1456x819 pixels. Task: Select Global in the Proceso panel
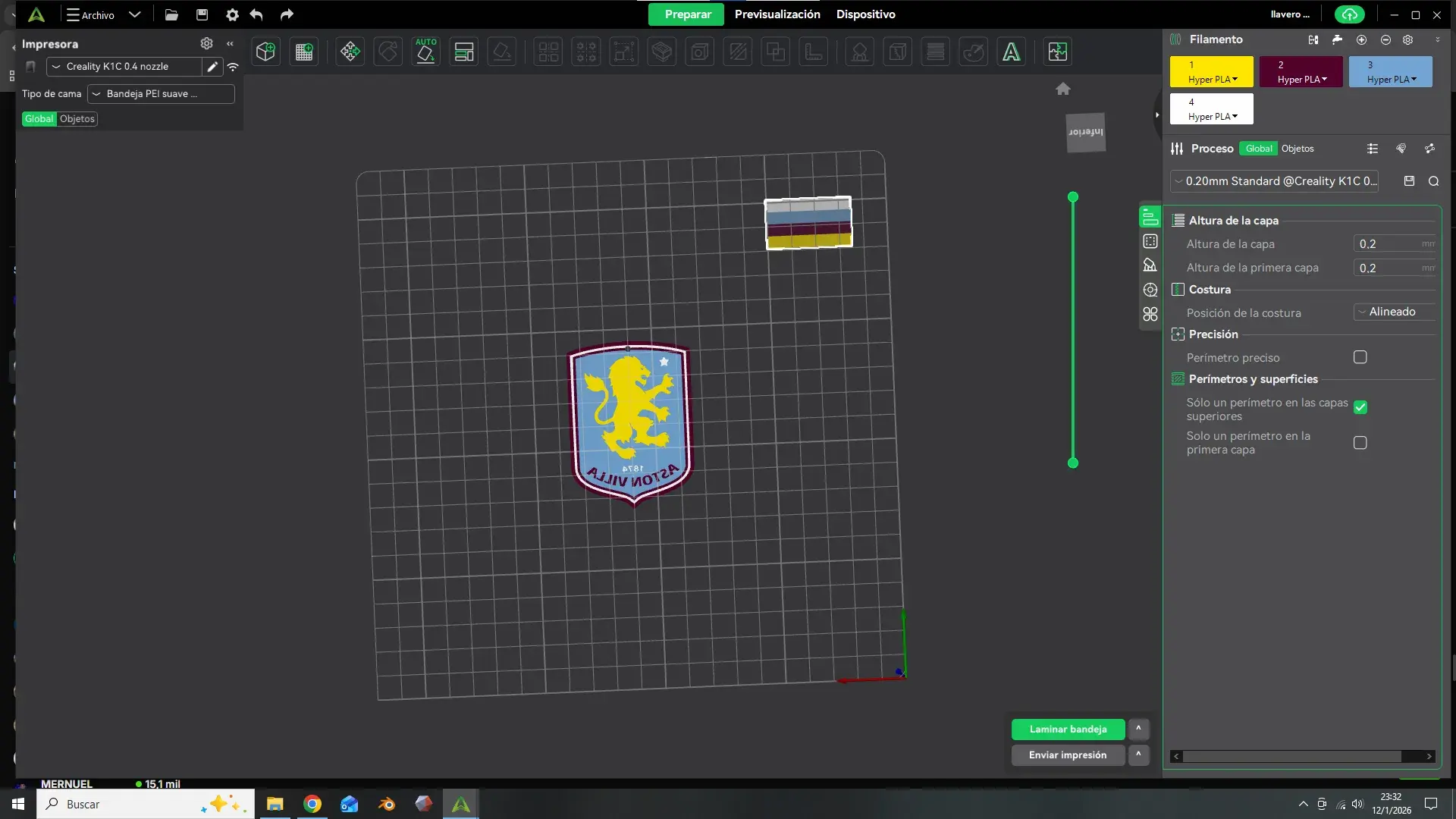(x=1259, y=149)
